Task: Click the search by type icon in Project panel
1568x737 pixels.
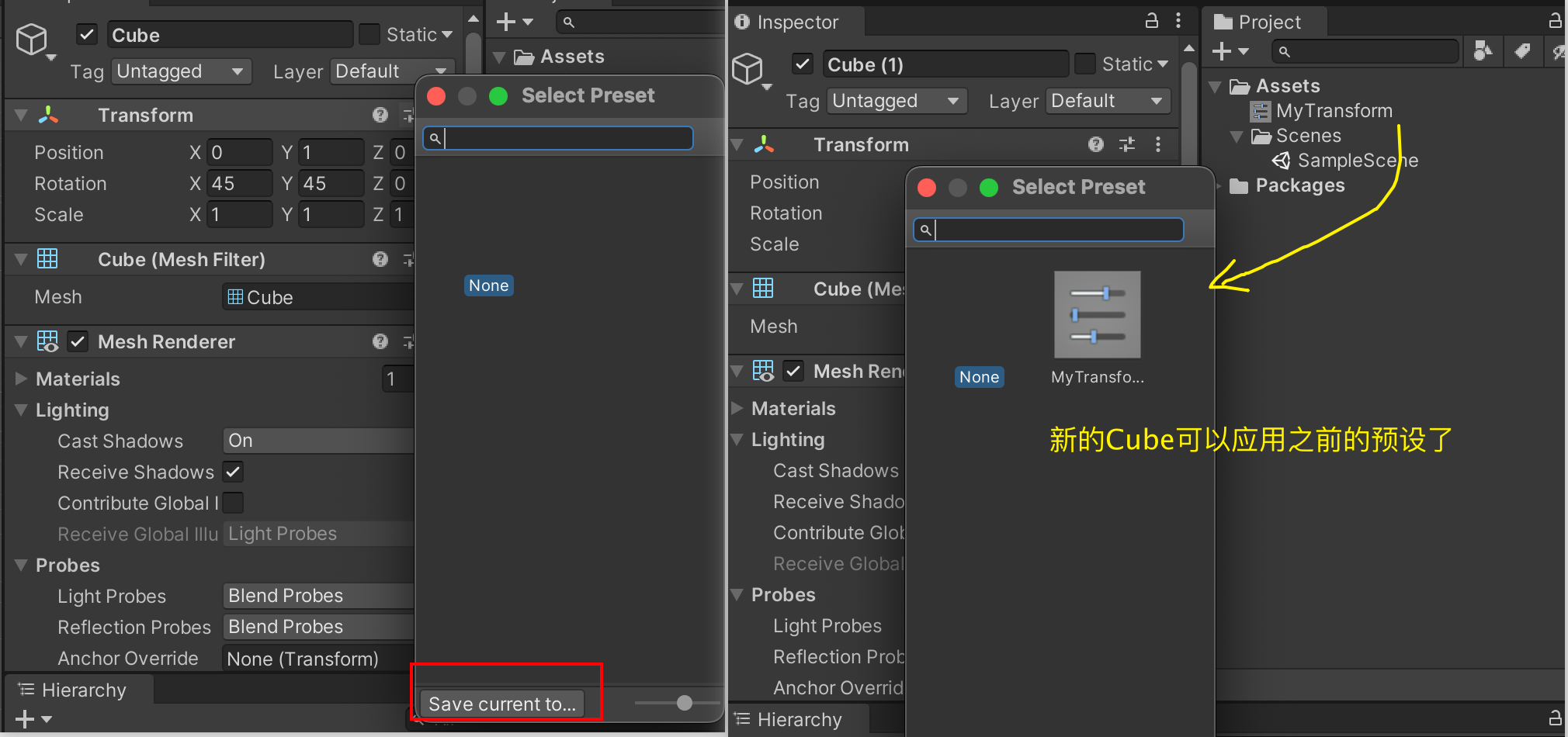Action: 1483,51
